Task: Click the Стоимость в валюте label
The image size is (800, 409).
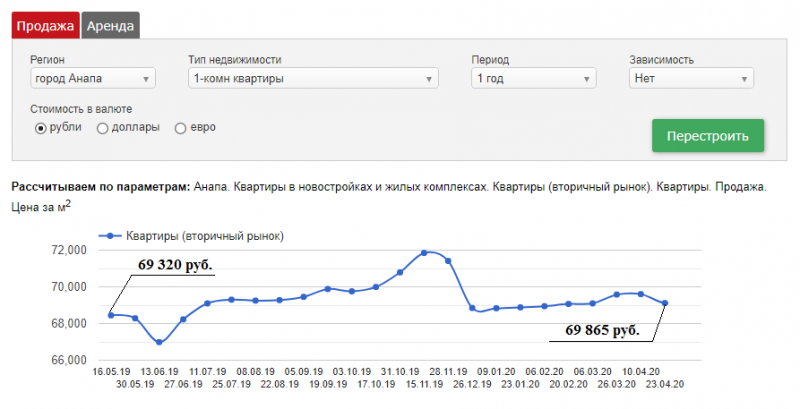Action: (81, 109)
